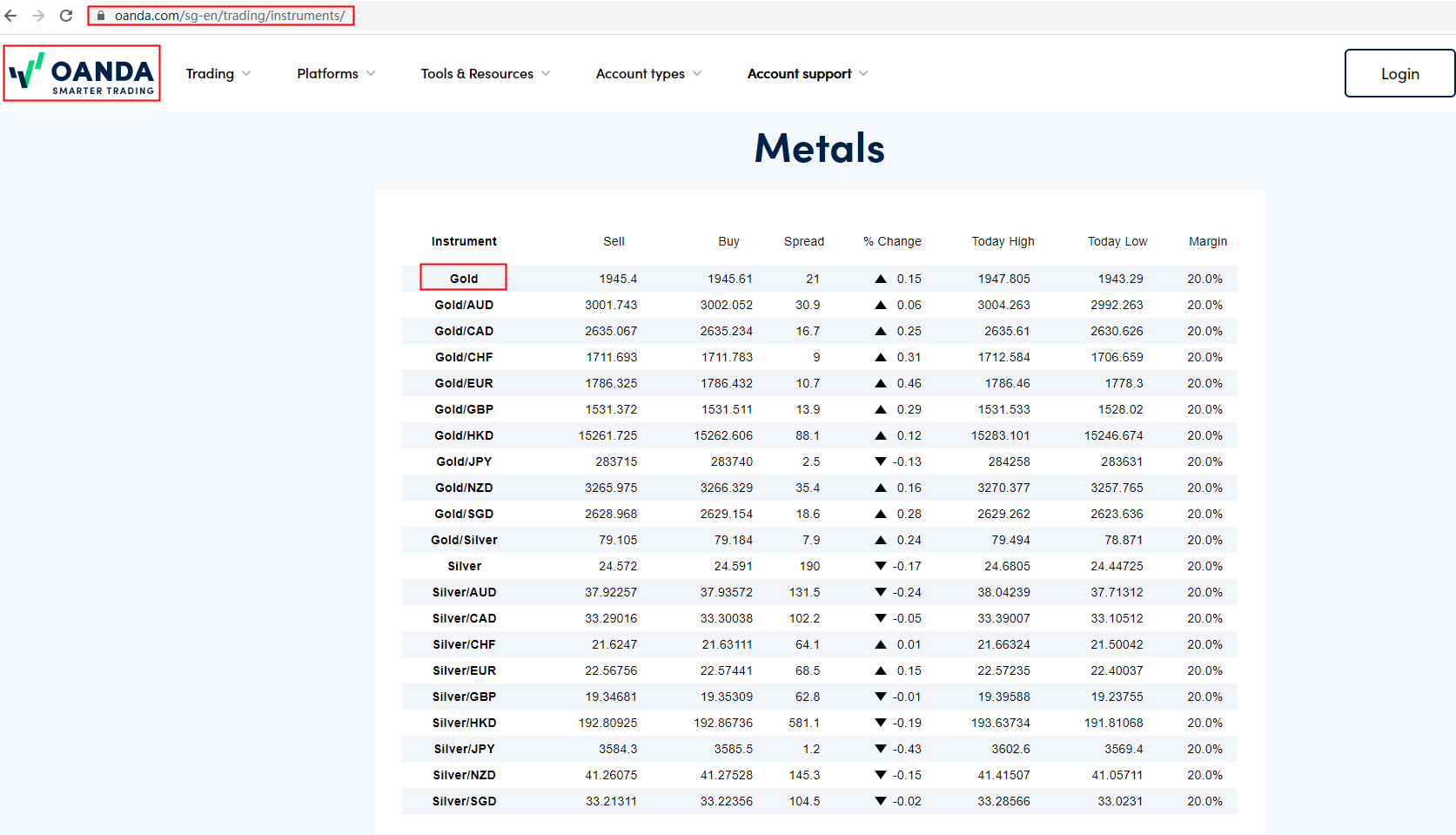Click the browser forward arrow

click(38, 16)
